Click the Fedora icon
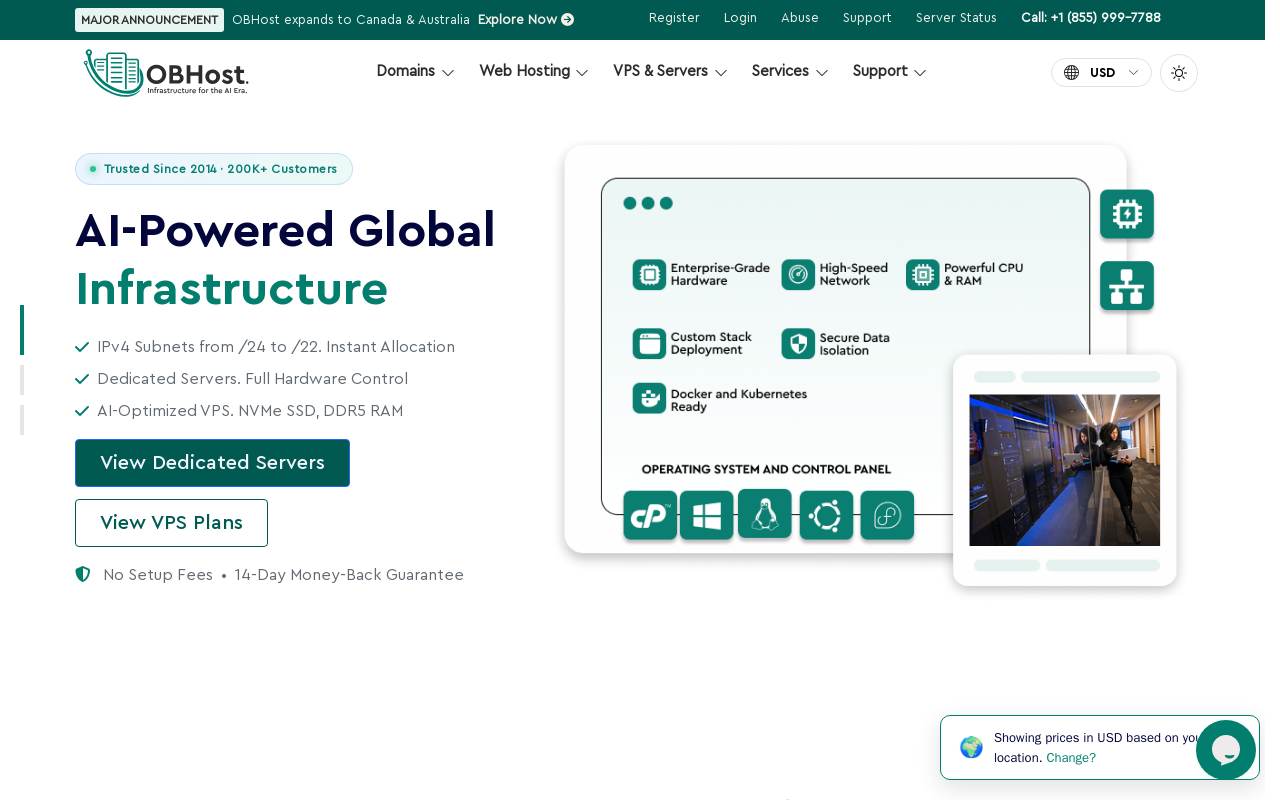Viewport: 1280px width, 800px height. [887, 515]
